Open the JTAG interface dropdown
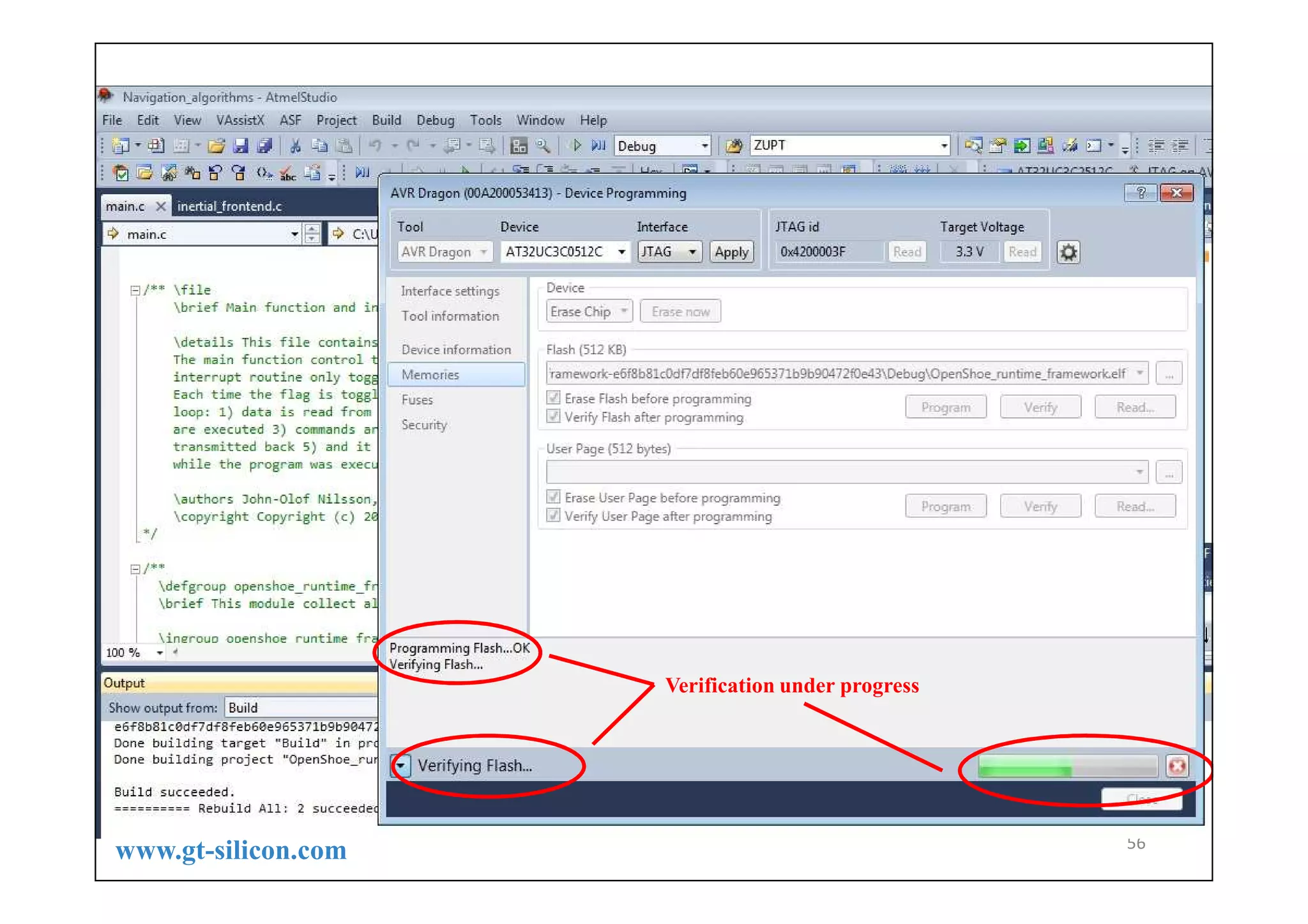This screenshot has width=1308, height=924. coord(692,252)
